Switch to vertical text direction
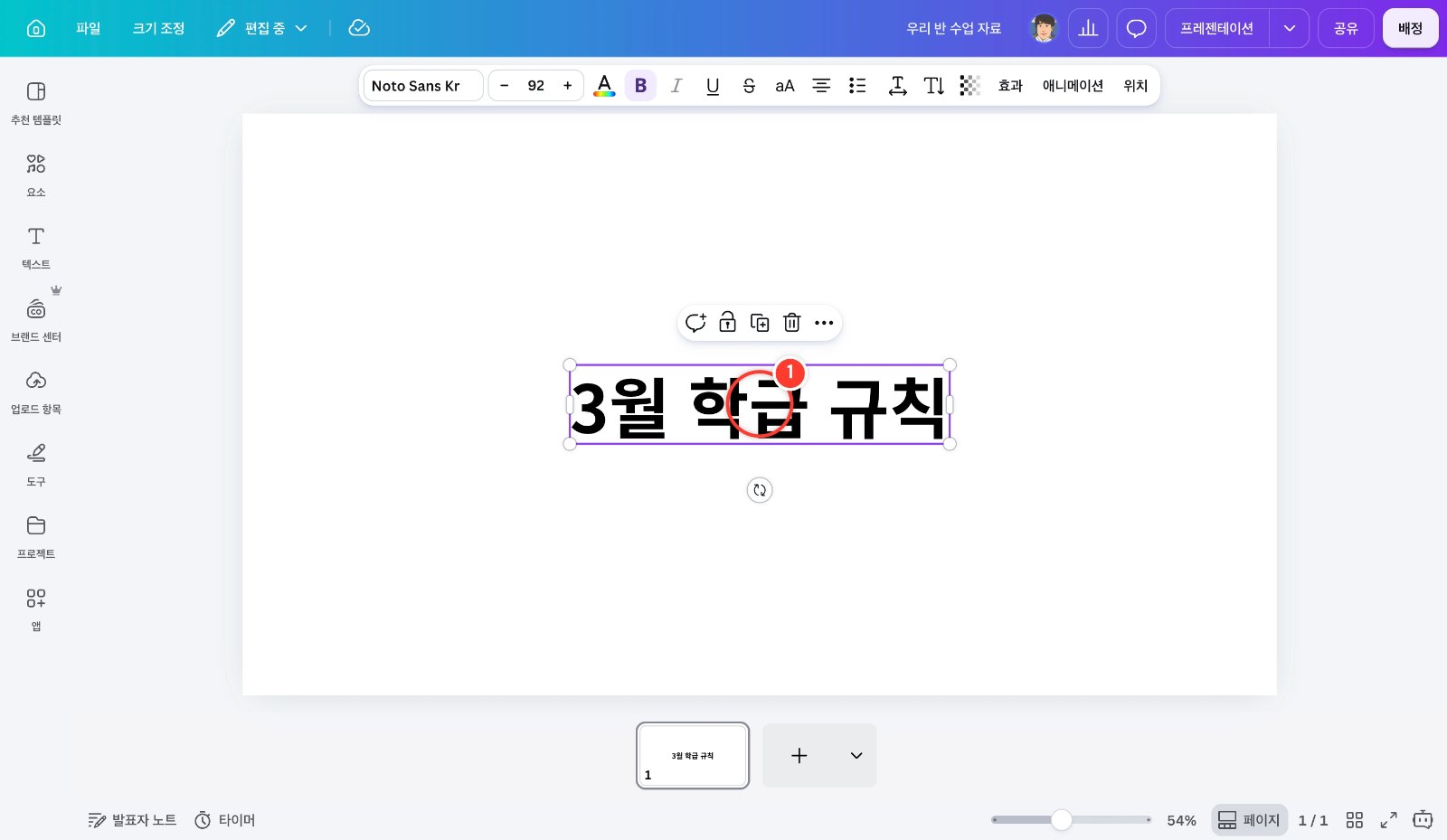Viewport: 1447px width, 840px height. [x=933, y=85]
